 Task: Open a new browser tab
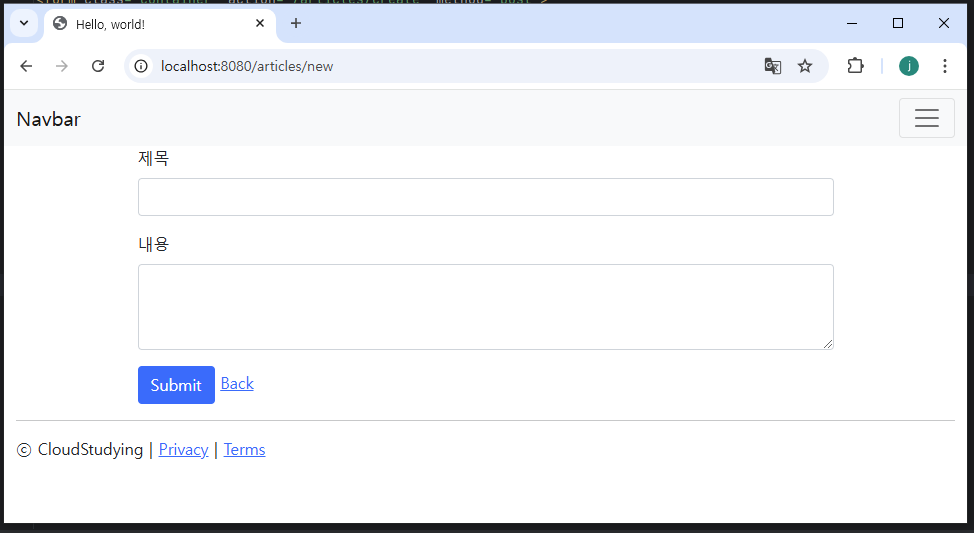(x=296, y=23)
